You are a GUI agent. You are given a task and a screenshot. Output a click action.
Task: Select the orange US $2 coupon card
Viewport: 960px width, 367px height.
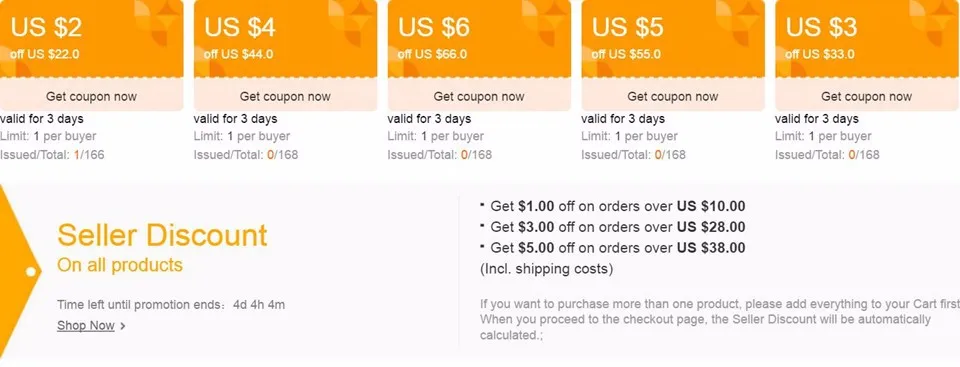(91, 40)
